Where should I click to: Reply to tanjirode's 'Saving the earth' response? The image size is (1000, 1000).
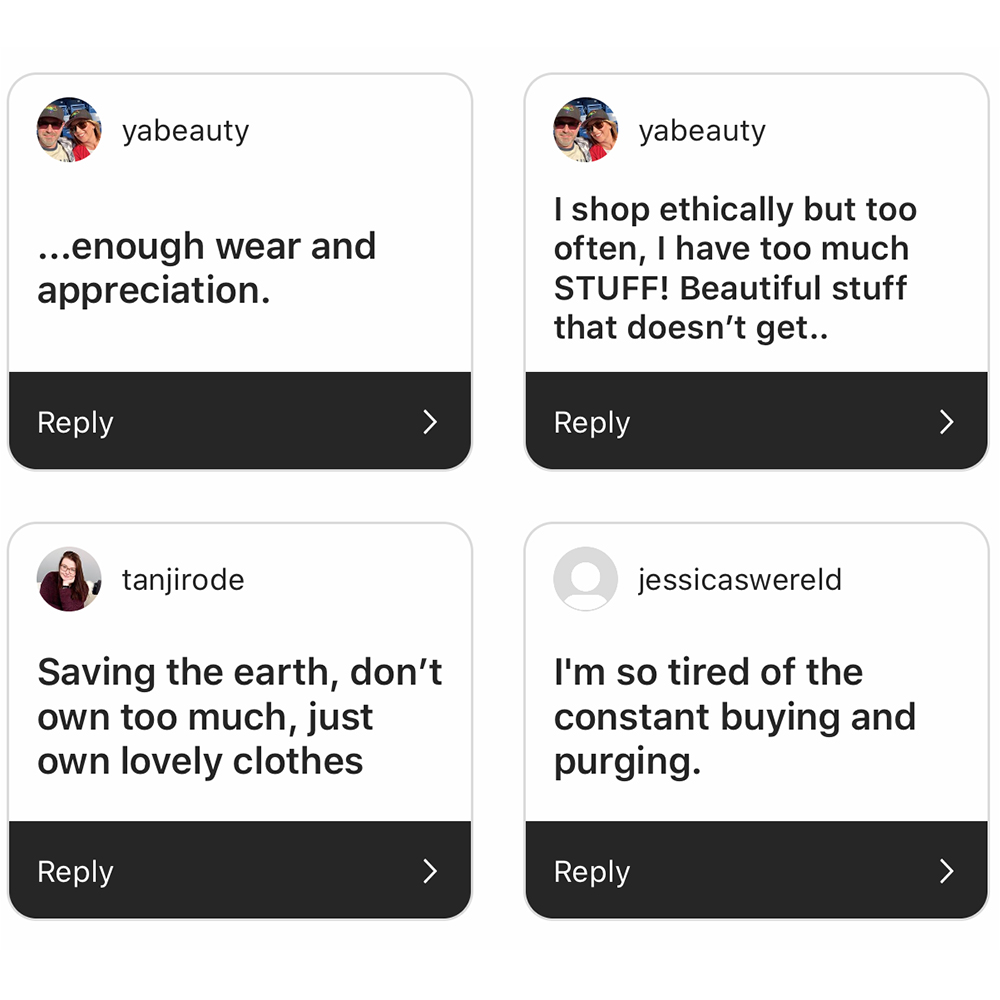click(x=240, y=871)
